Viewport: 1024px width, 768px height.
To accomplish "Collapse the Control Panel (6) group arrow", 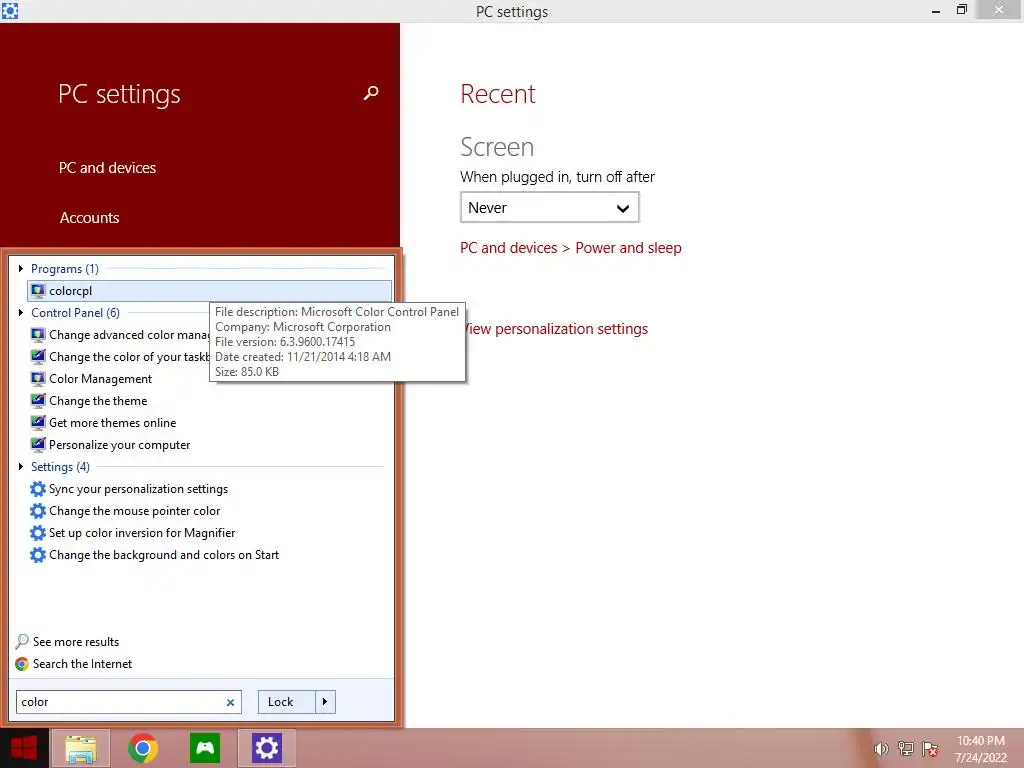I will click(x=21, y=313).
